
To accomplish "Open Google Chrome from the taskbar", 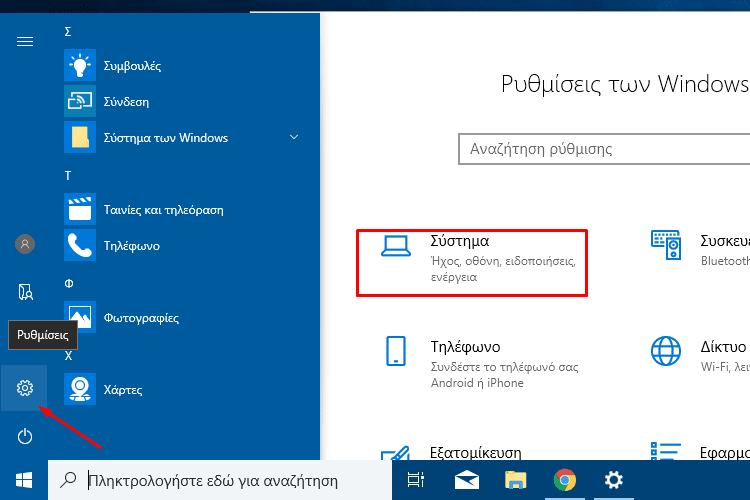I will point(565,480).
